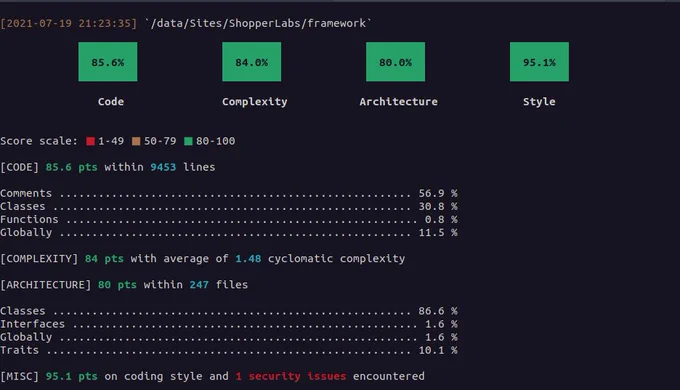Click the 247 files count

(x=199, y=285)
